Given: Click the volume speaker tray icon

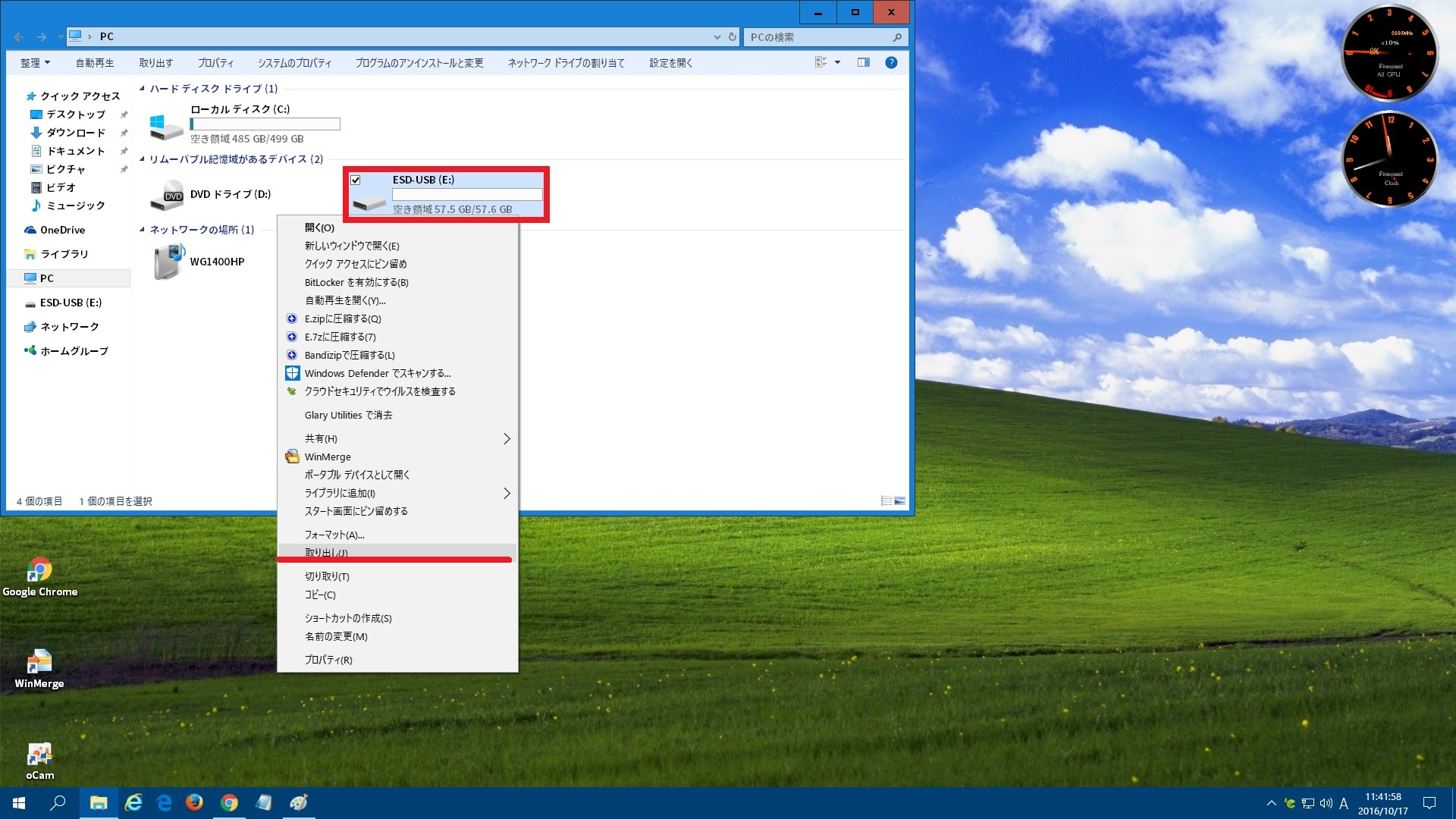Looking at the screenshot, I should [1326, 803].
